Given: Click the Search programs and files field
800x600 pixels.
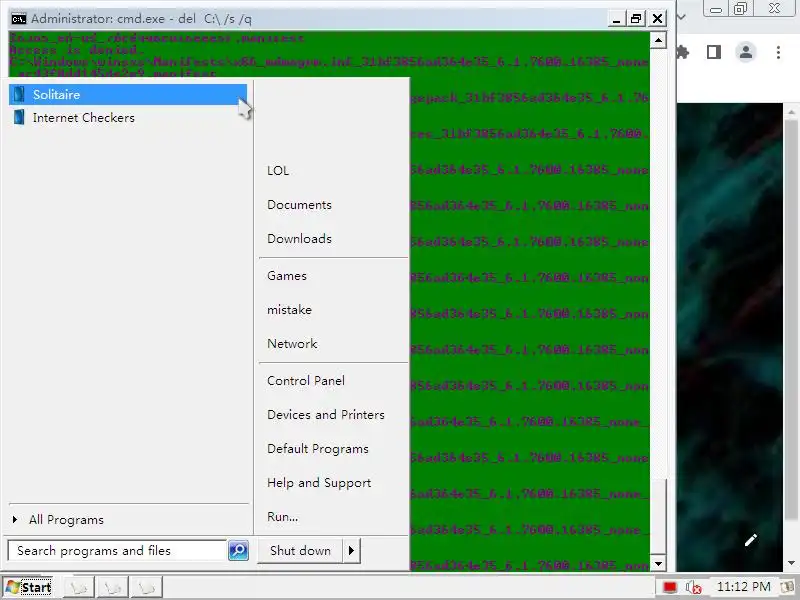Looking at the screenshot, I should coord(117,551).
